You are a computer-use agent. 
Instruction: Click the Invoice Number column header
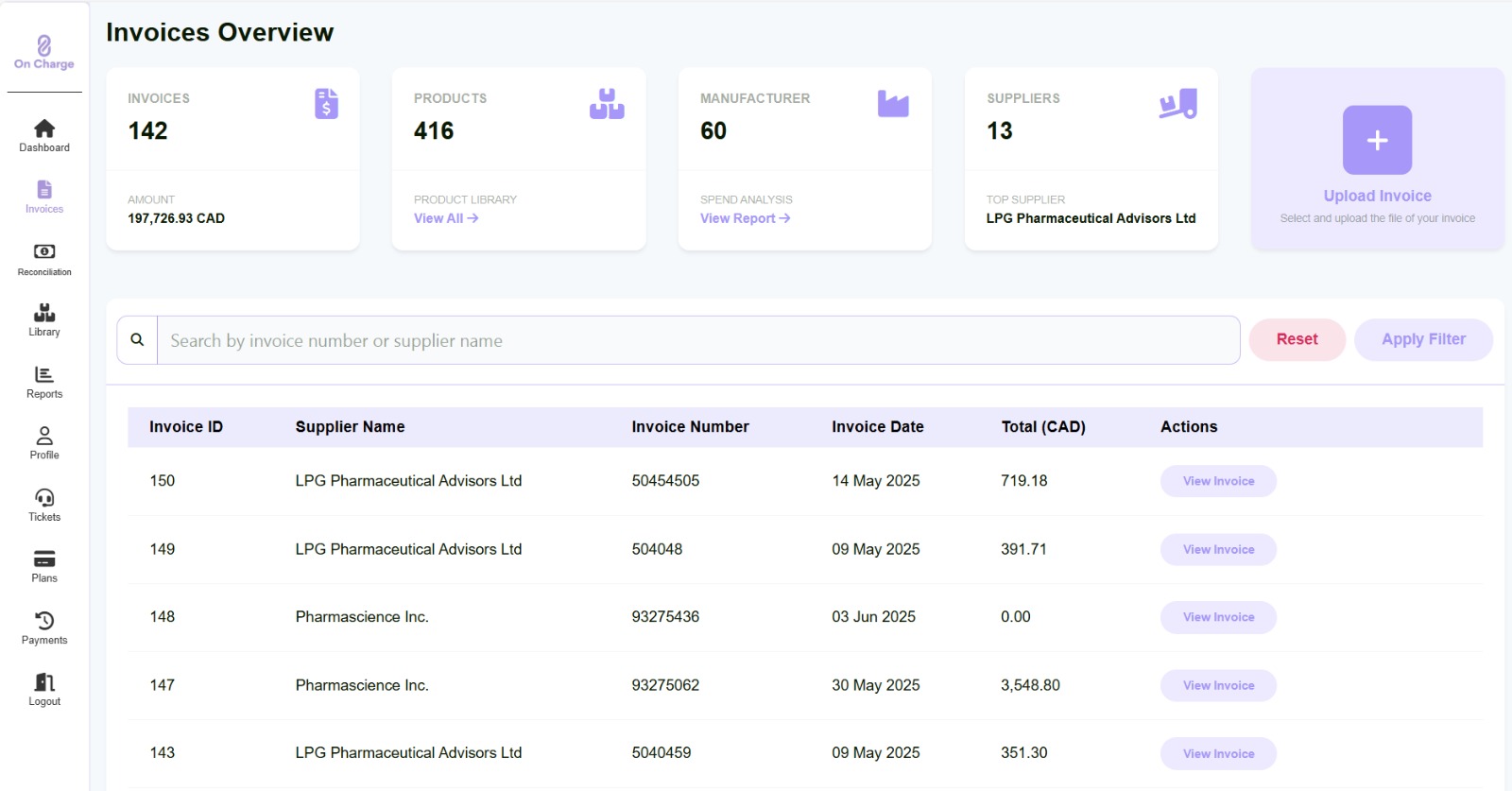tap(691, 427)
